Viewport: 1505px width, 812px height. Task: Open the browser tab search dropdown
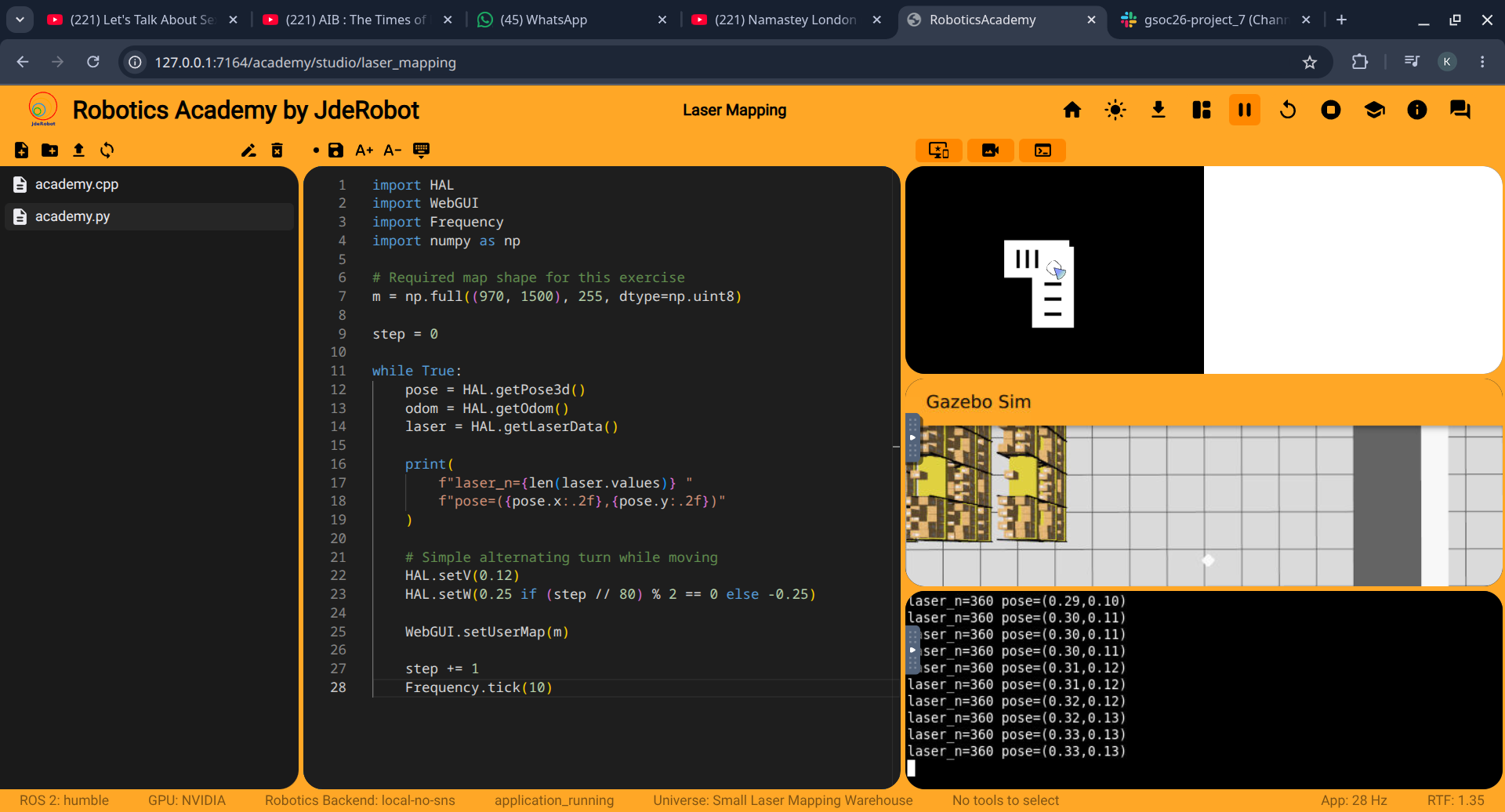pos(20,20)
